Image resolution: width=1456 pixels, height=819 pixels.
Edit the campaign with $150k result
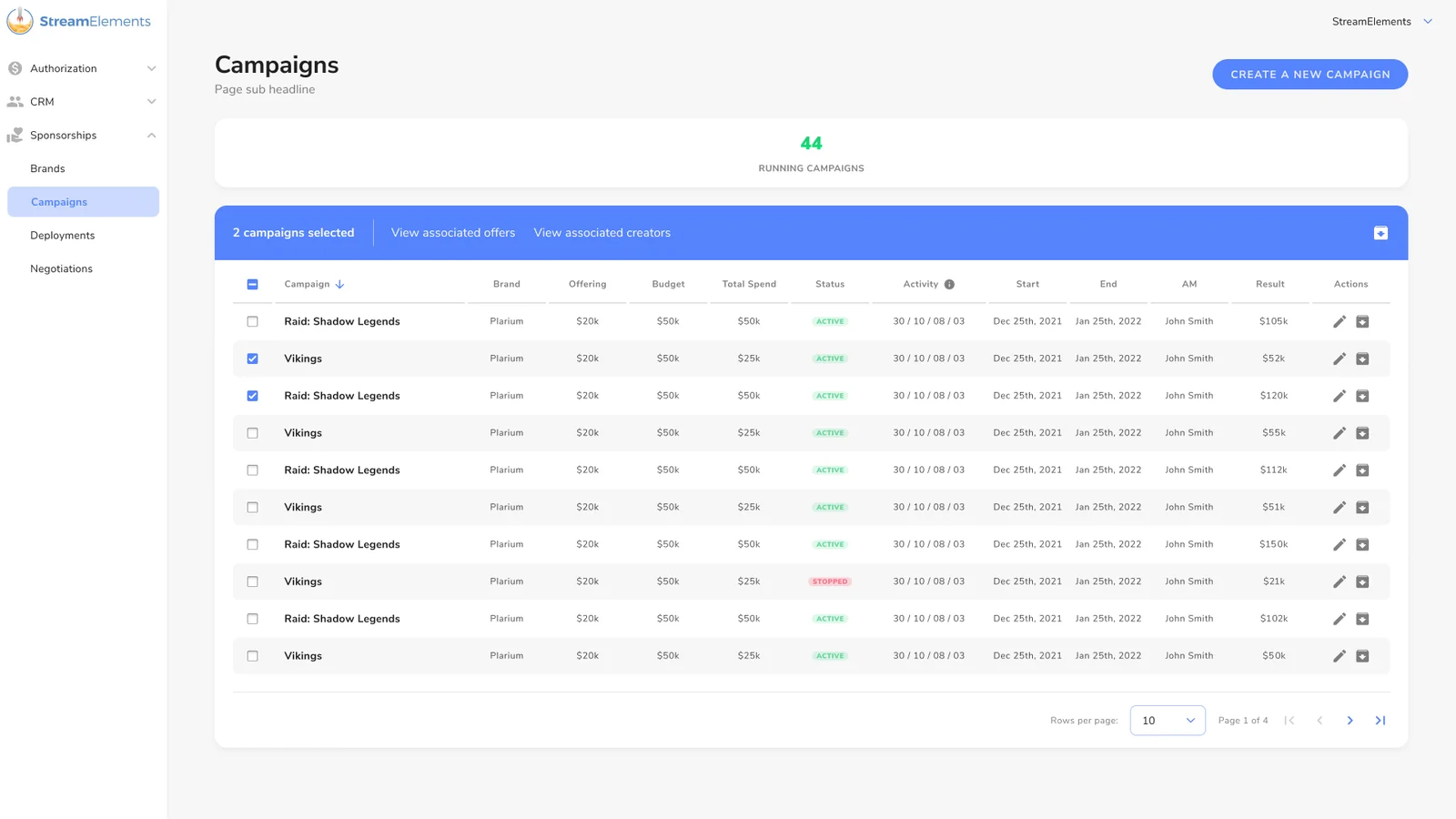click(1339, 544)
